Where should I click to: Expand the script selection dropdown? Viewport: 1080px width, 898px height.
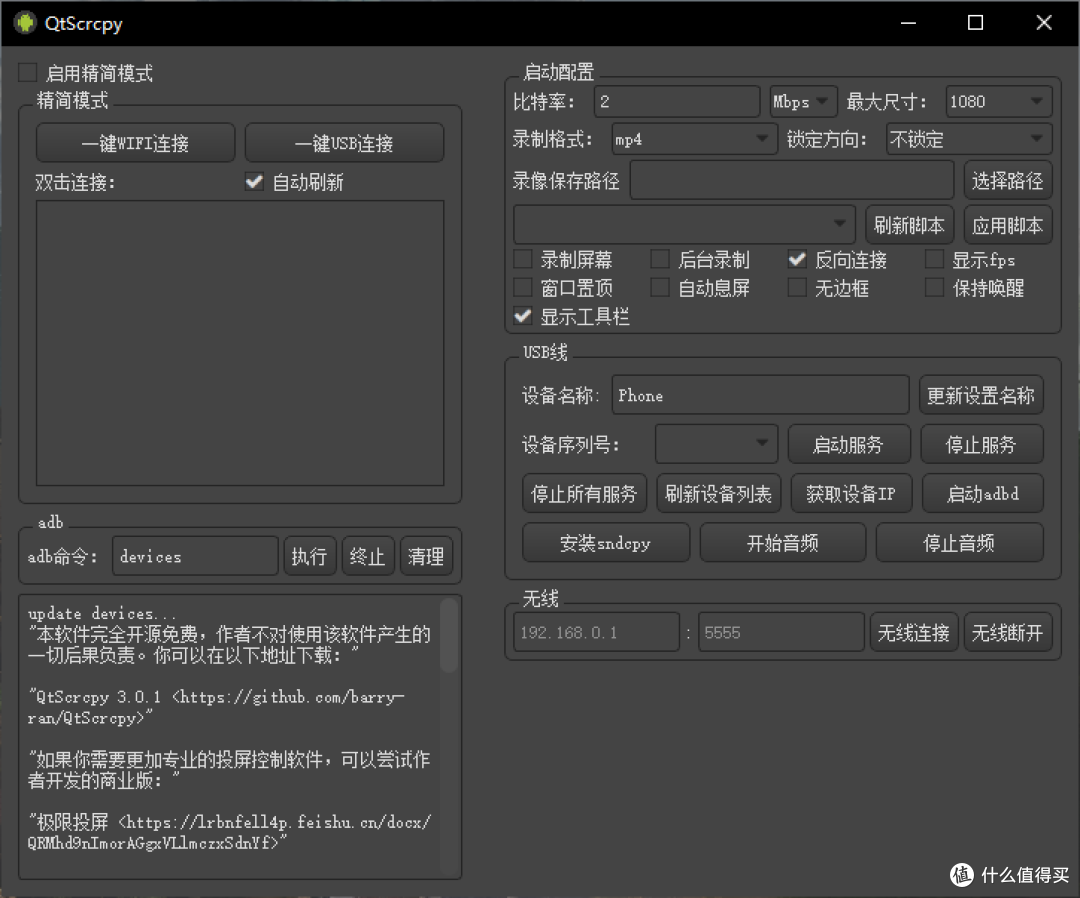(x=684, y=224)
